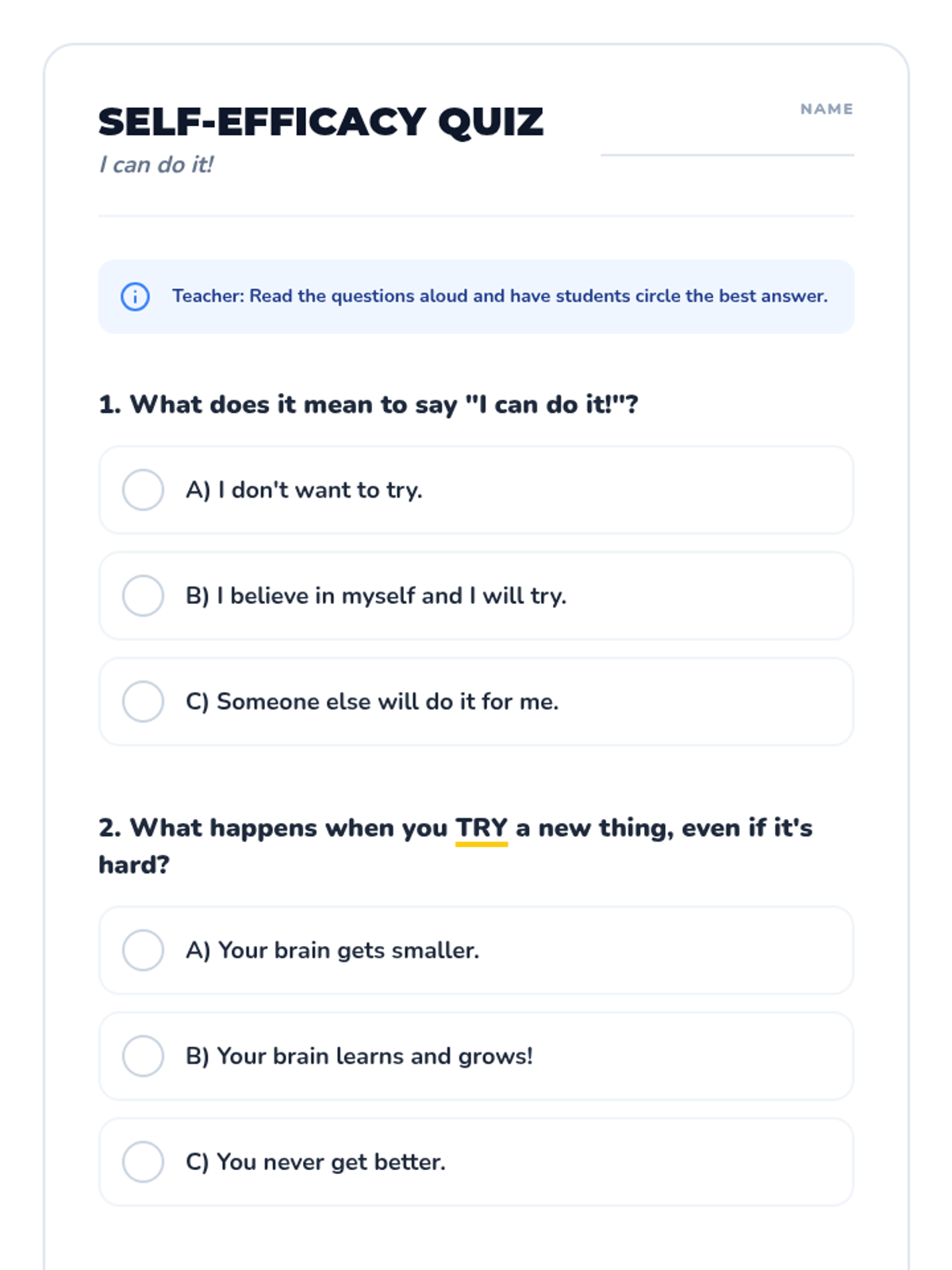Click answer text A) Your brain gets smaller.
Screen dimensions: 952x1270
pos(332,950)
